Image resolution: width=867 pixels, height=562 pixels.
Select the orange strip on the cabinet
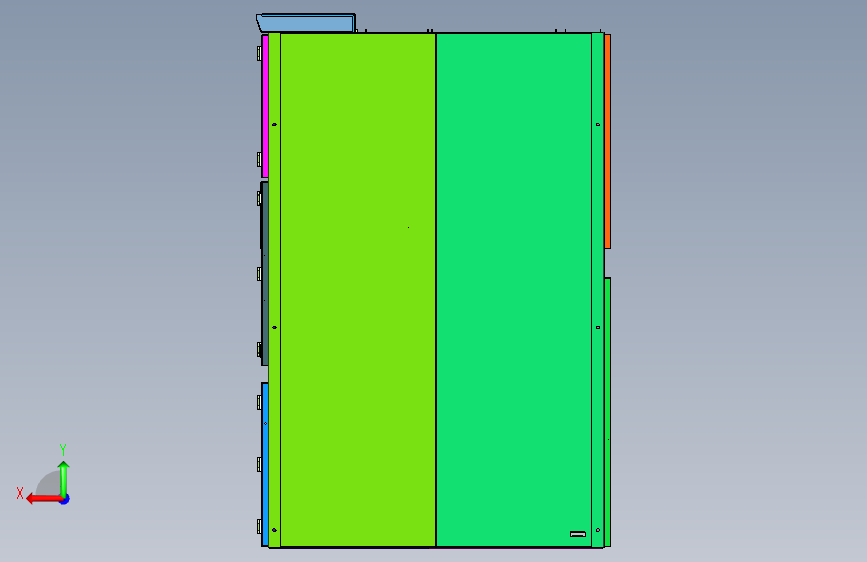(607, 141)
